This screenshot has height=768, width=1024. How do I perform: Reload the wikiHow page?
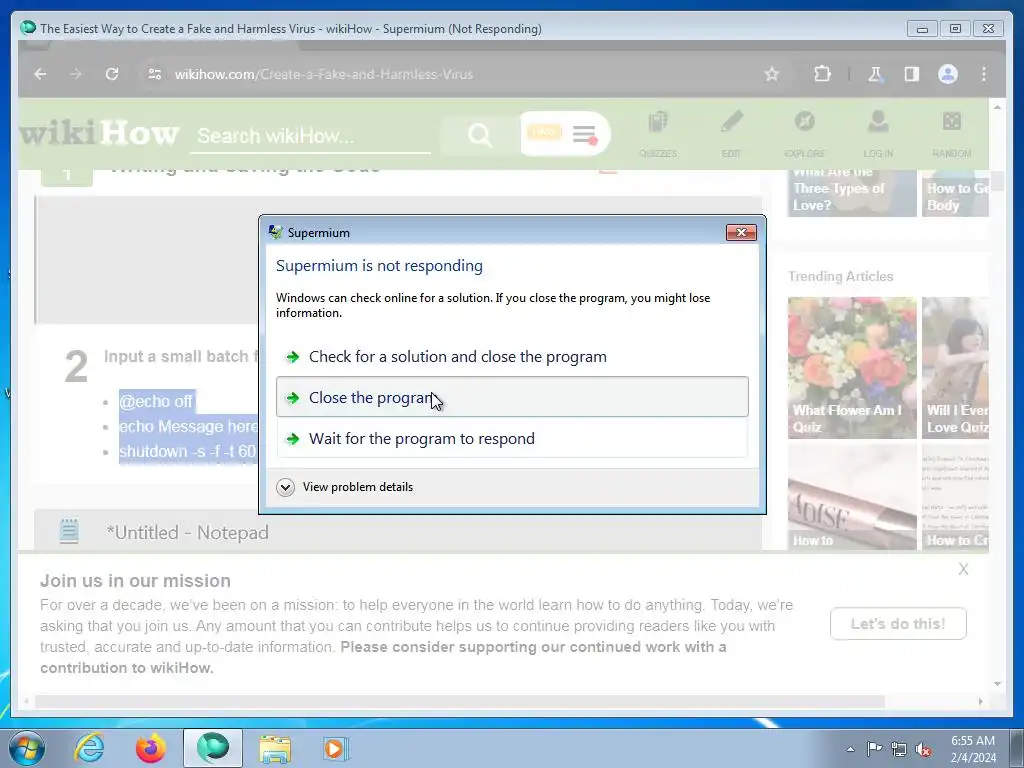point(112,74)
